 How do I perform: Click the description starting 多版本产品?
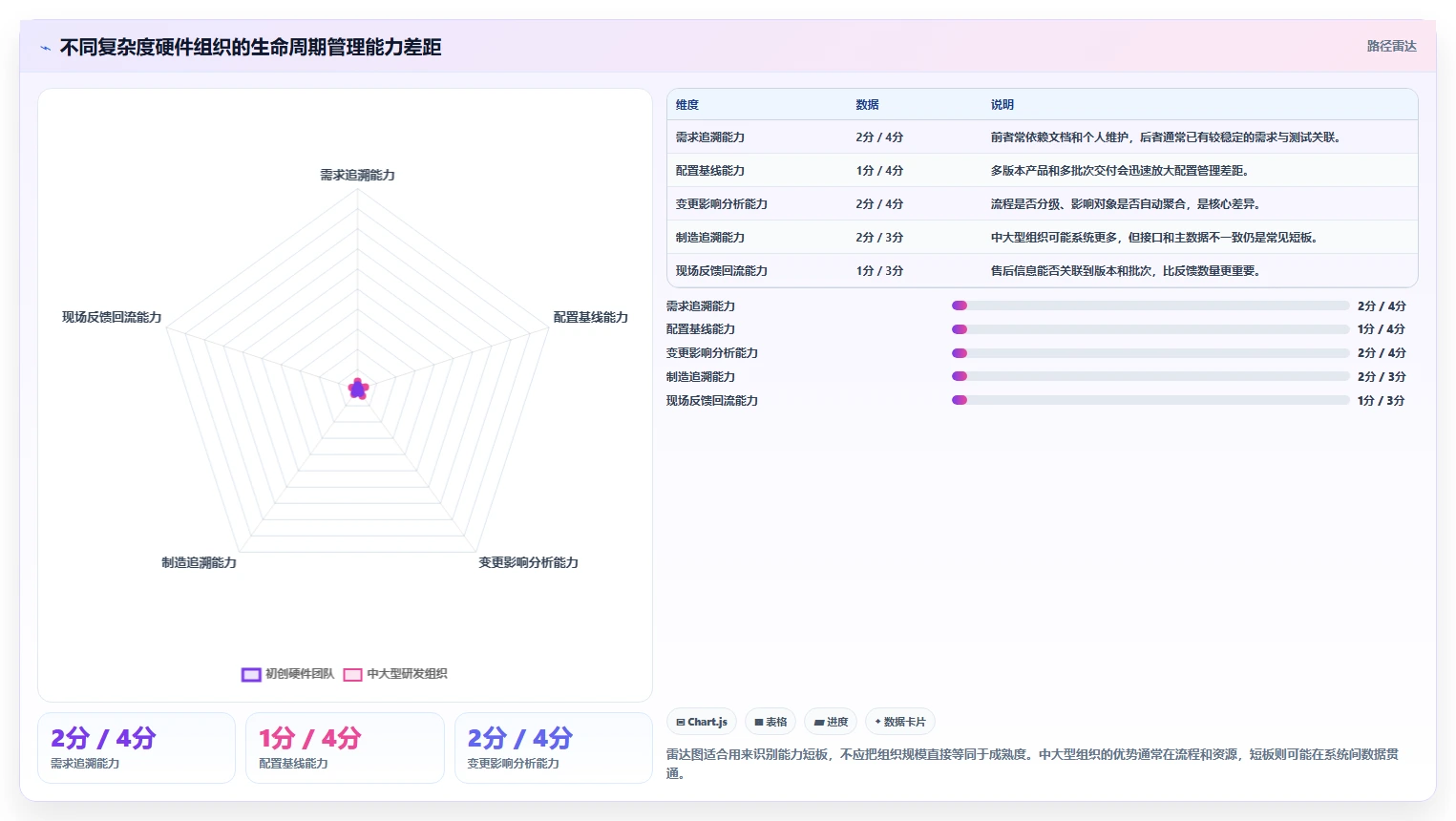pos(1121,171)
